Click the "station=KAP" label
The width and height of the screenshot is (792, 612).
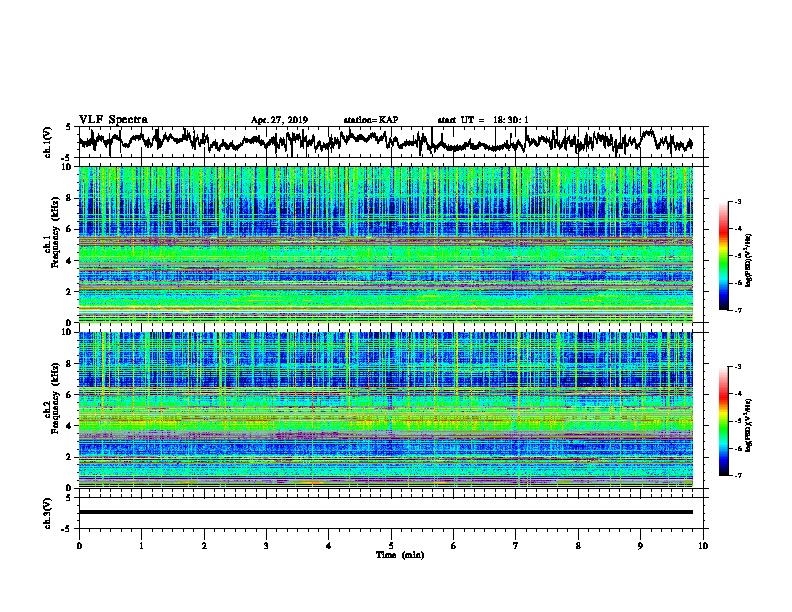point(371,120)
